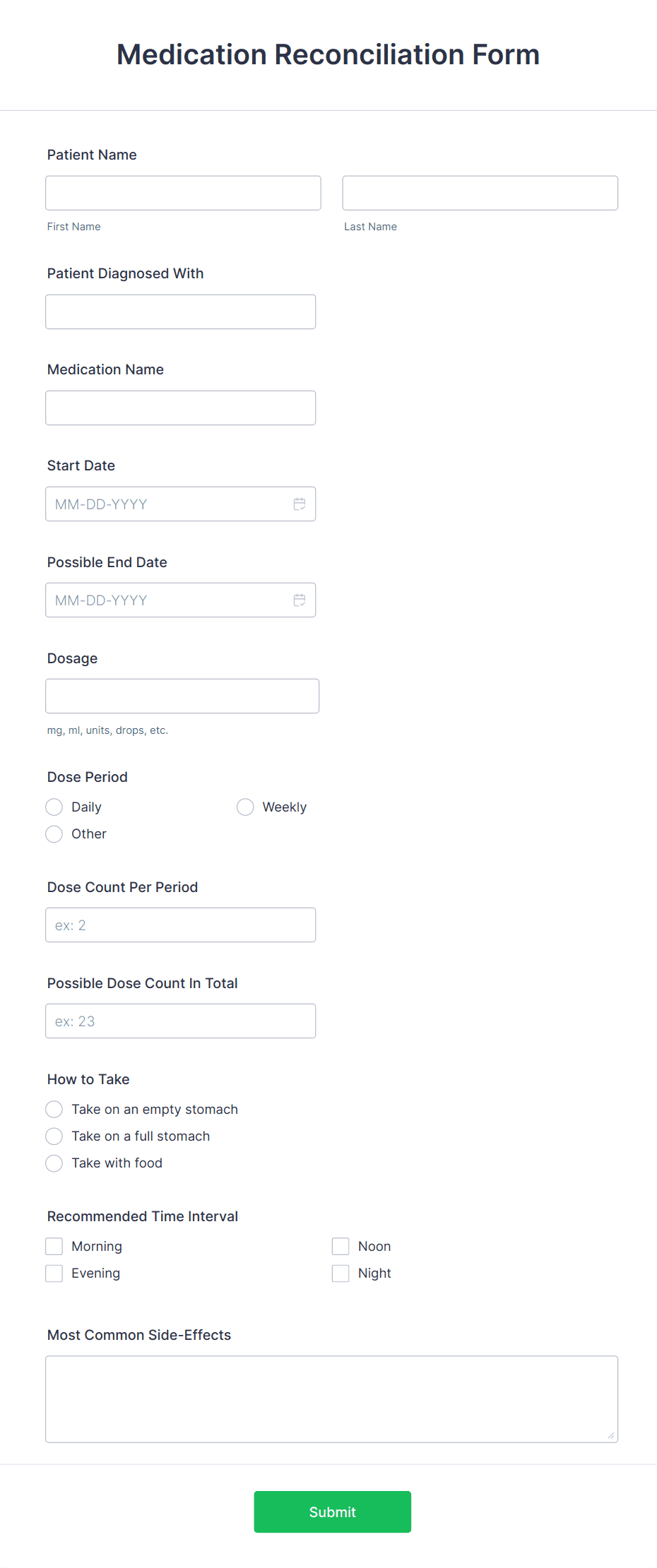Enable the Night checkbox
Viewport: 657px width, 1568px height.
(x=340, y=1273)
